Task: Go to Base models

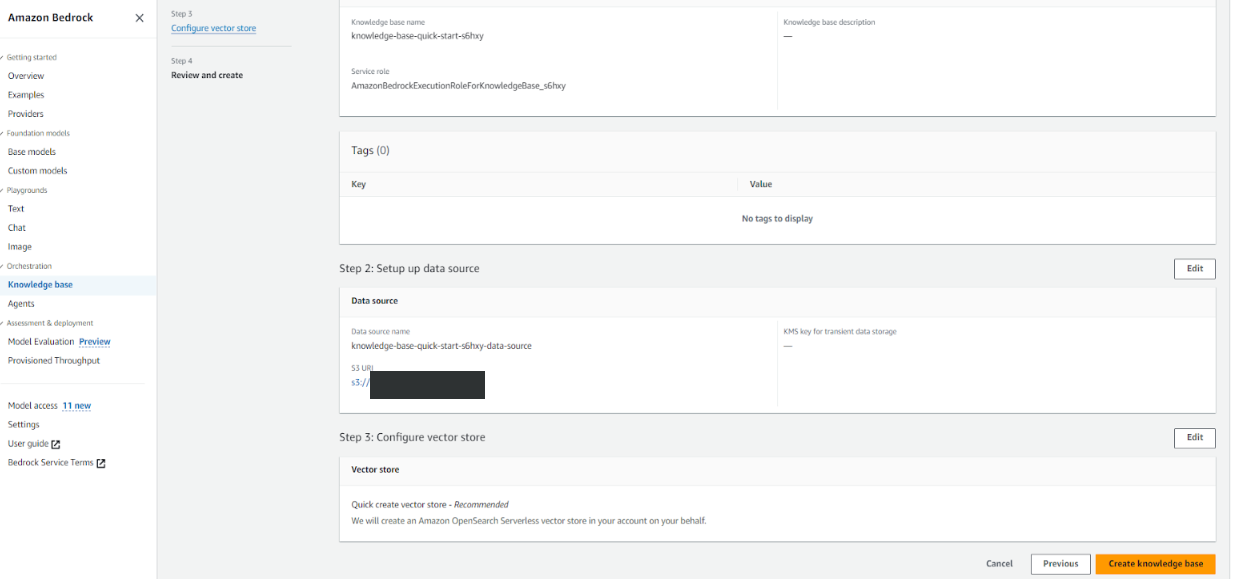Action: [32, 152]
